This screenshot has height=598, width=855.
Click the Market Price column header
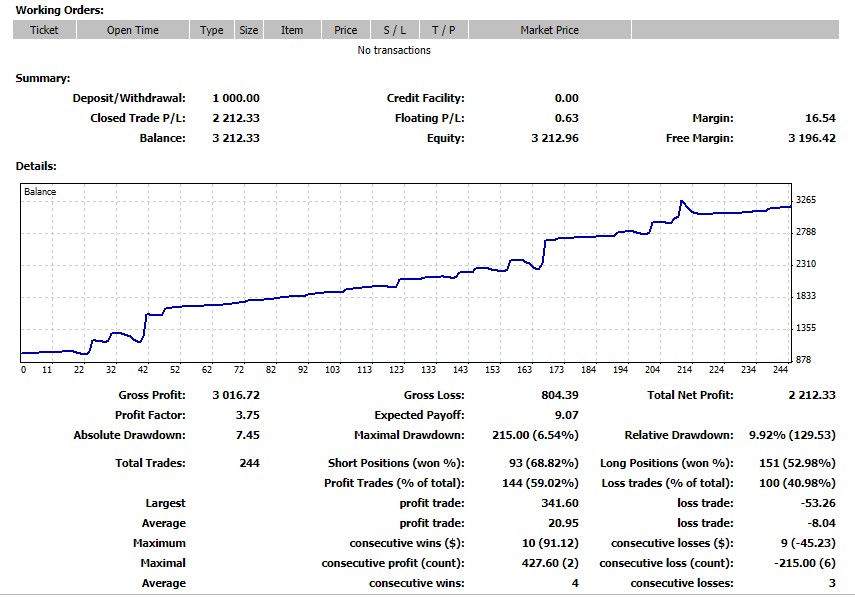tap(549, 30)
